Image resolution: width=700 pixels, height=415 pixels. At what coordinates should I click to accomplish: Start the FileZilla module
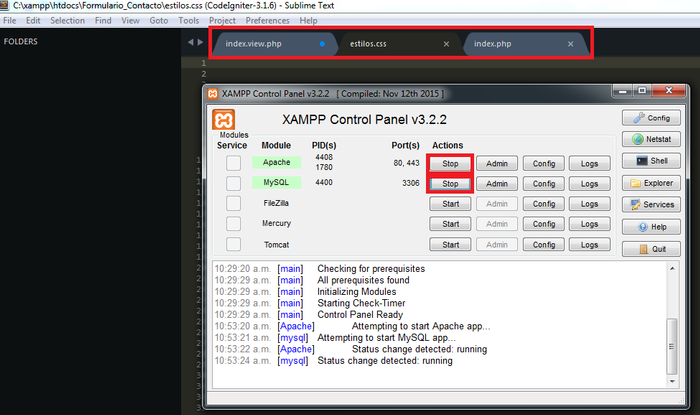450,204
